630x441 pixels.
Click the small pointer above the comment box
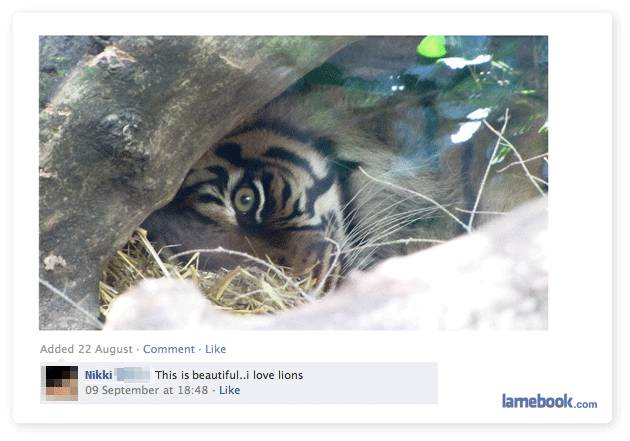coord(61,360)
